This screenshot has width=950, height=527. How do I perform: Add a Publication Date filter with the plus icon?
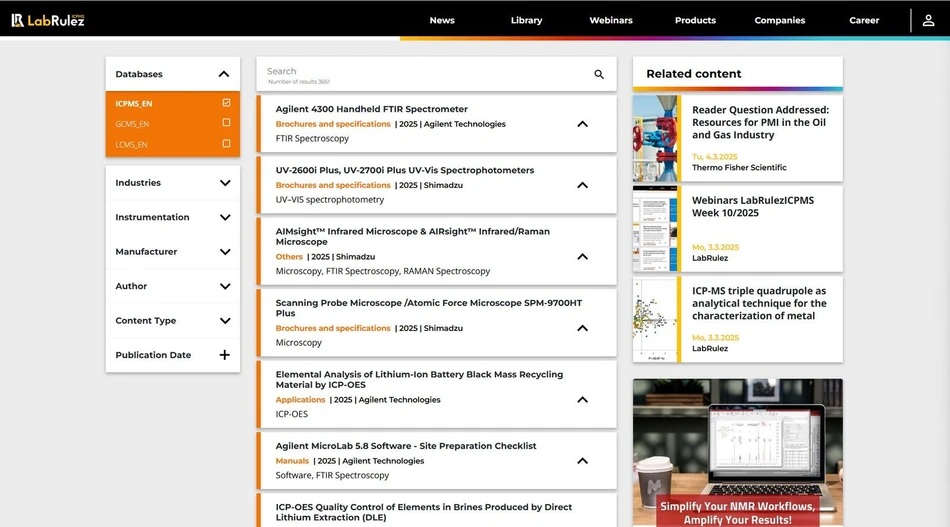tap(224, 355)
